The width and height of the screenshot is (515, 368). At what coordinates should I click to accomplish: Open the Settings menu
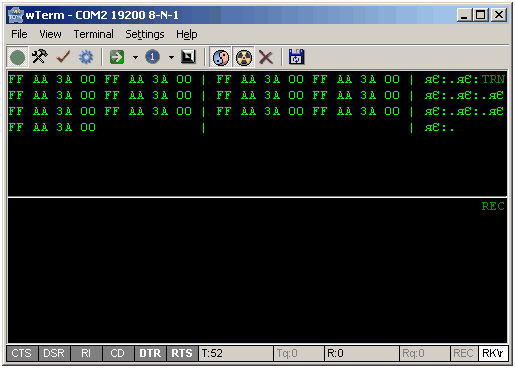[145, 34]
